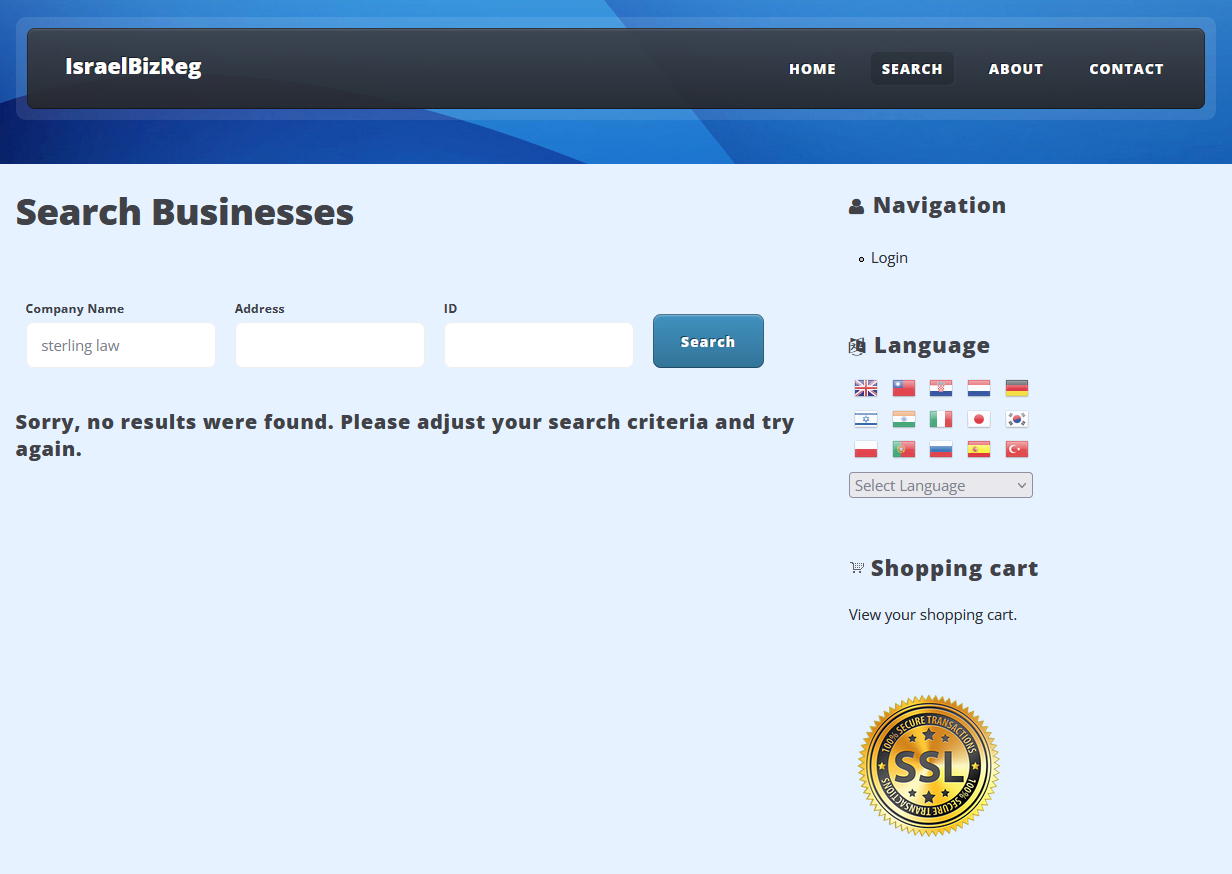Viewport: 1232px width, 874px height.
Task: Focus the Company Name input field
Action: click(x=121, y=345)
